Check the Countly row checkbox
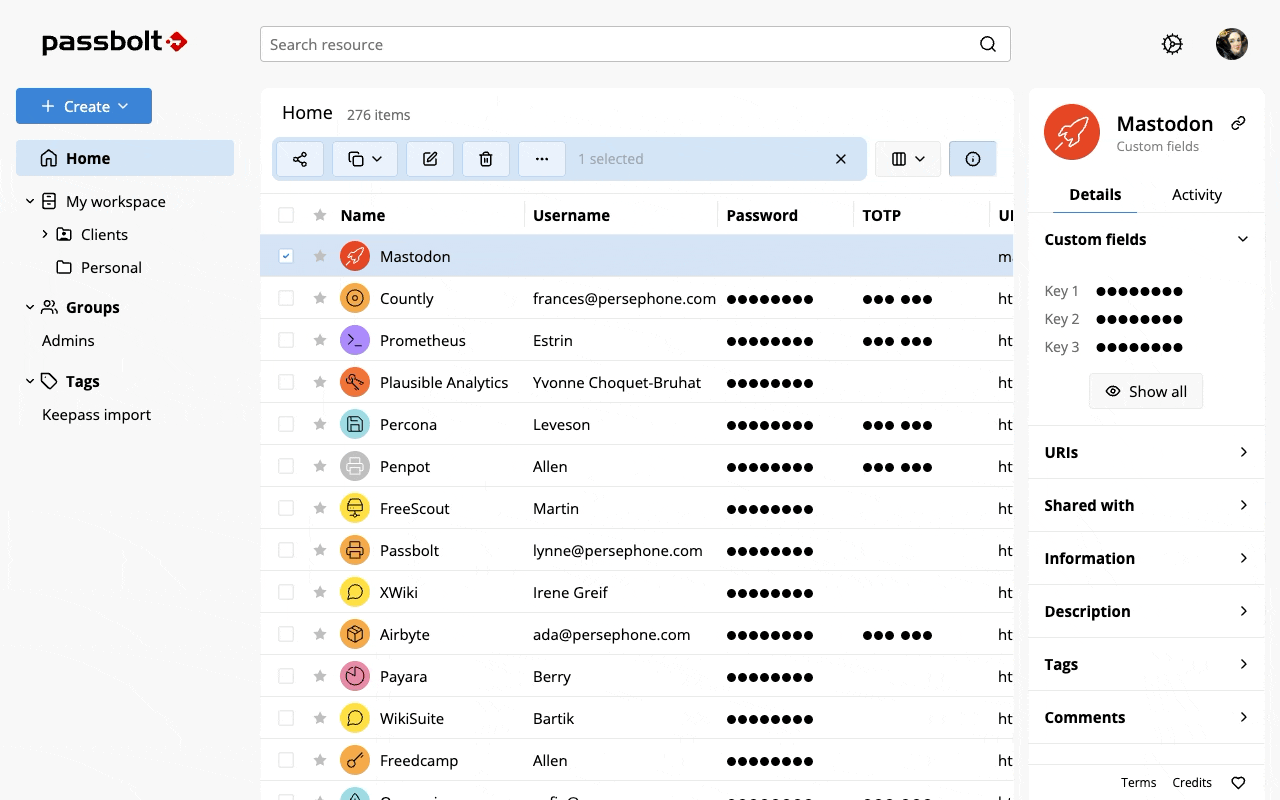 pyautogui.click(x=286, y=298)
